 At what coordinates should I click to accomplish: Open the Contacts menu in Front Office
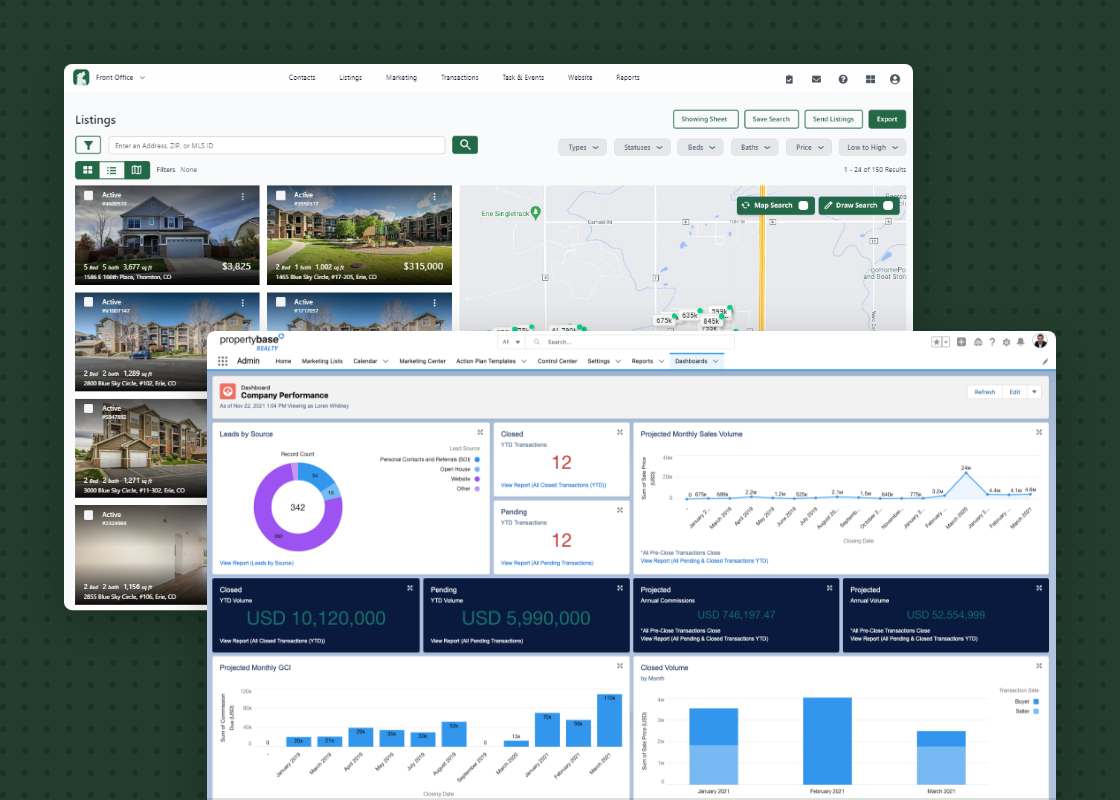click(301, 78)
